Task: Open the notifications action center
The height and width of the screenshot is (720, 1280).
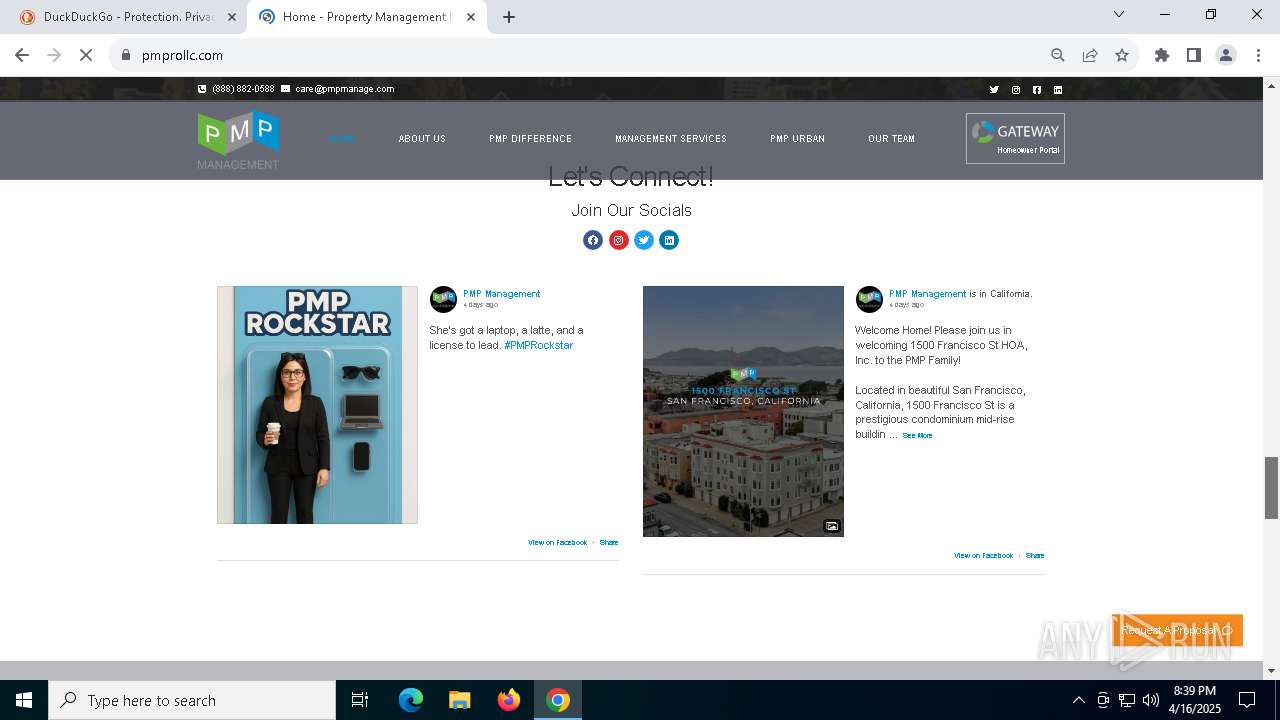Action: [x=1247, y=700]
